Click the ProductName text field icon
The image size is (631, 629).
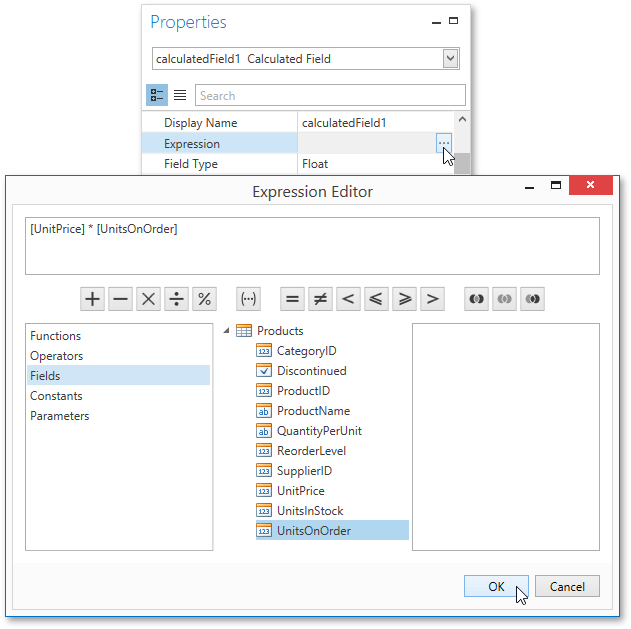pyautogui.click(x=264, y=410)
